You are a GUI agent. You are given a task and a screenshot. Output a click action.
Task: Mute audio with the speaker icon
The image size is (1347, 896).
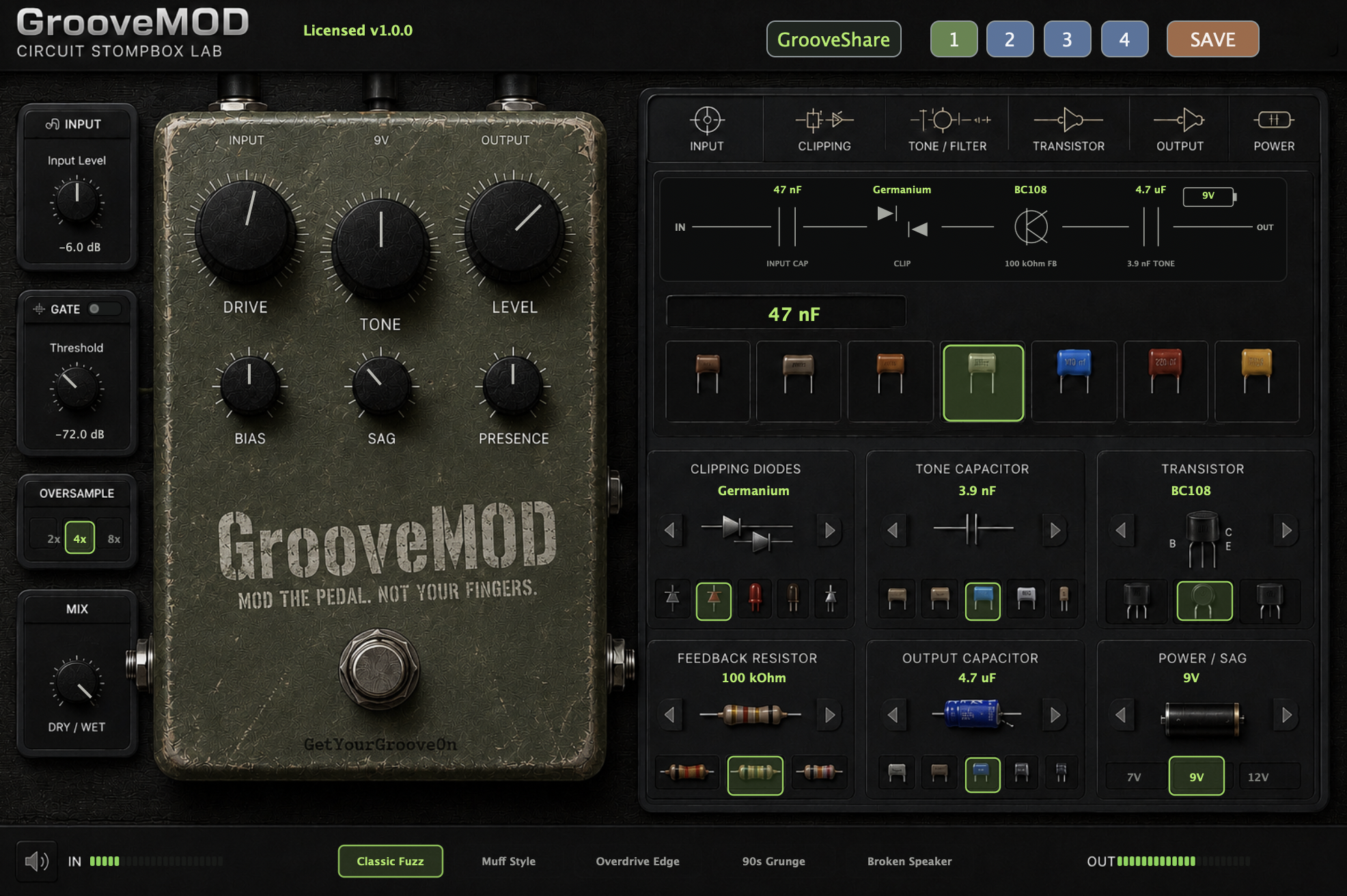[36, 861]
